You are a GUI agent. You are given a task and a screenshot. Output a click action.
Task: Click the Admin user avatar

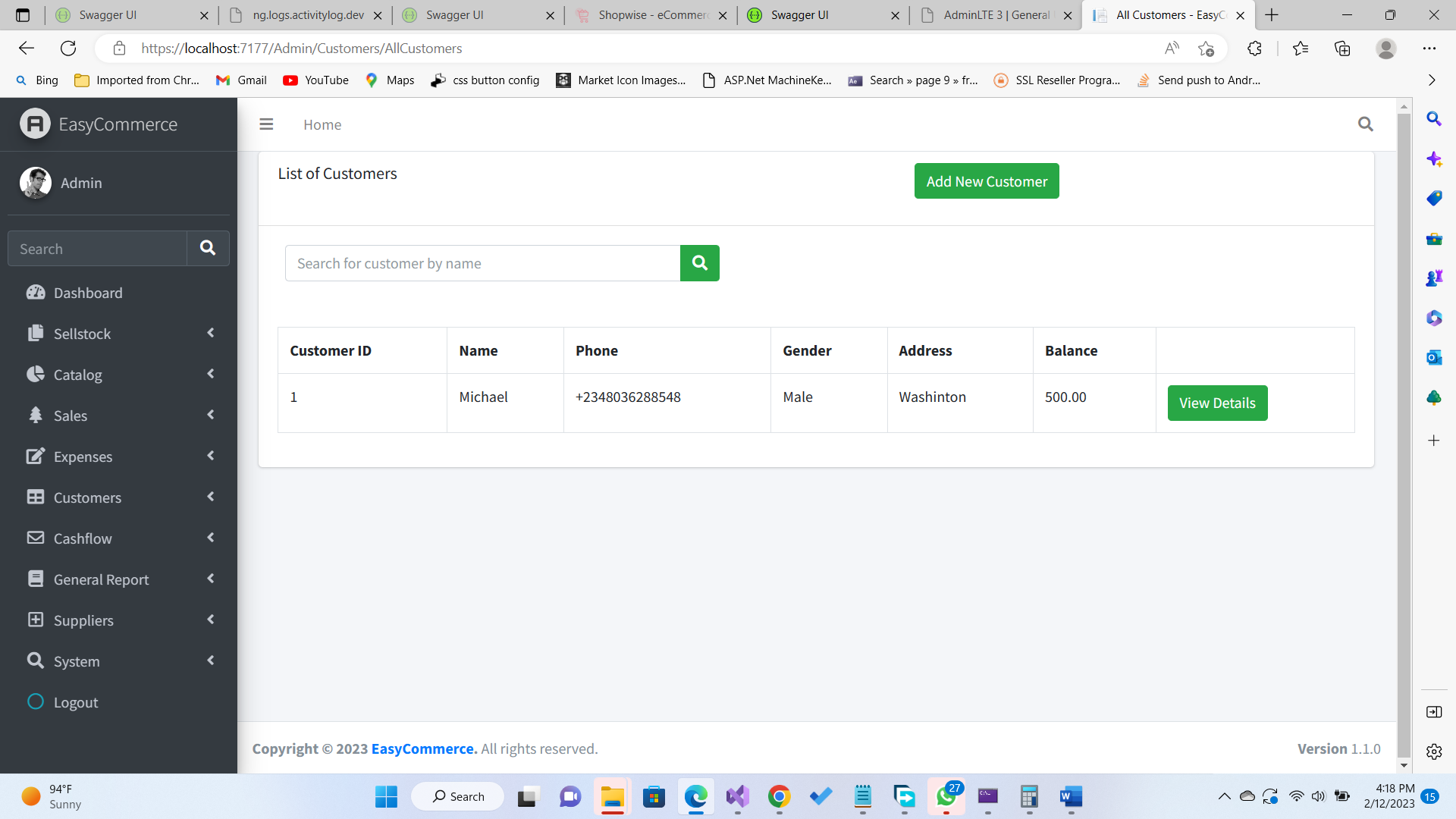[36, 183]
